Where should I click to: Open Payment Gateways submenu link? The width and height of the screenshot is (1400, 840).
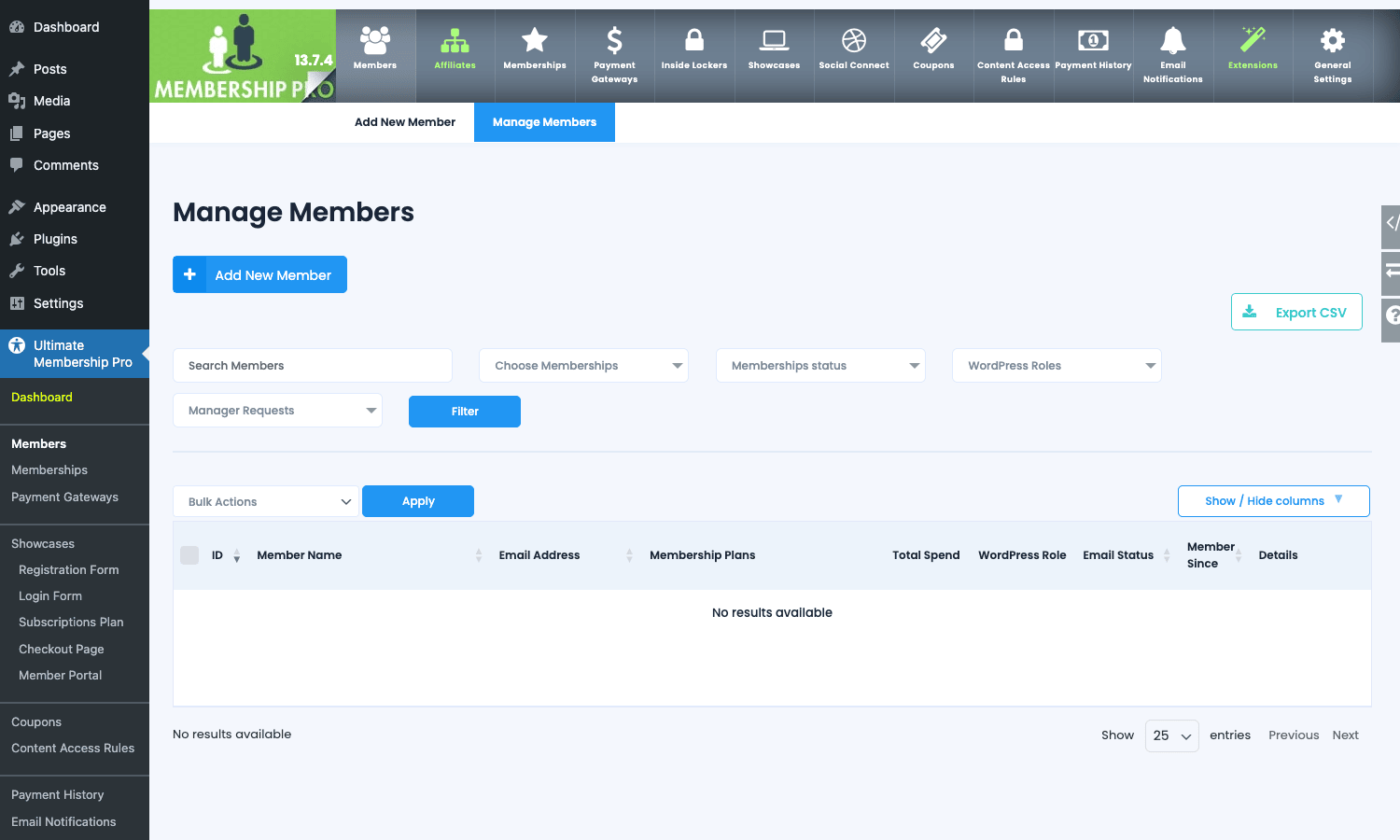point(64,497)
